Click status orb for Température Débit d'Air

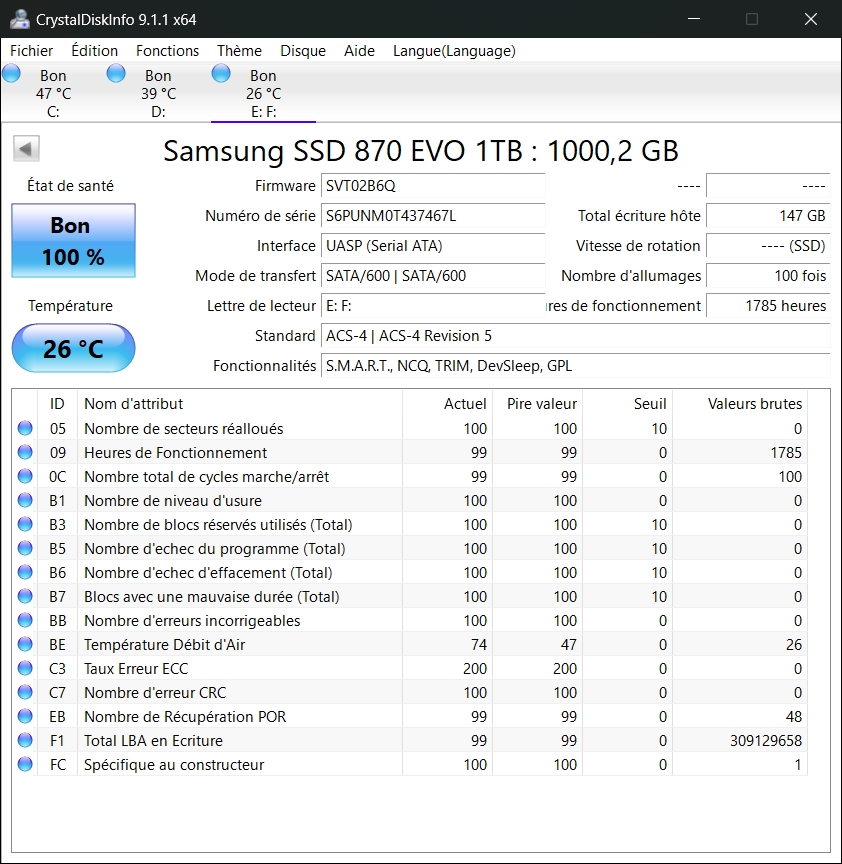pyautogui.click(x=25, y=645)
